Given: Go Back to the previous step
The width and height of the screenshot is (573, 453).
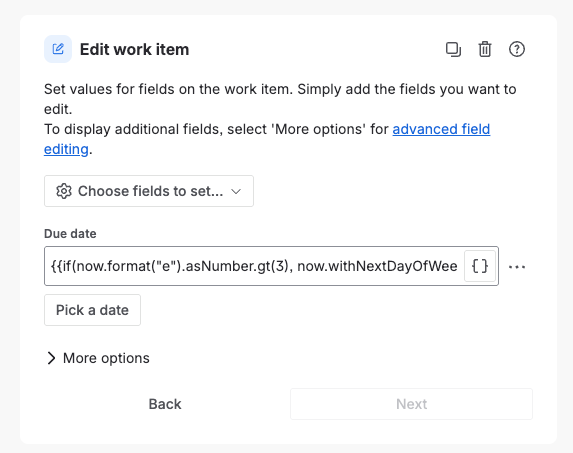Looking at the screenshot, I should click(x=165, y=404).
